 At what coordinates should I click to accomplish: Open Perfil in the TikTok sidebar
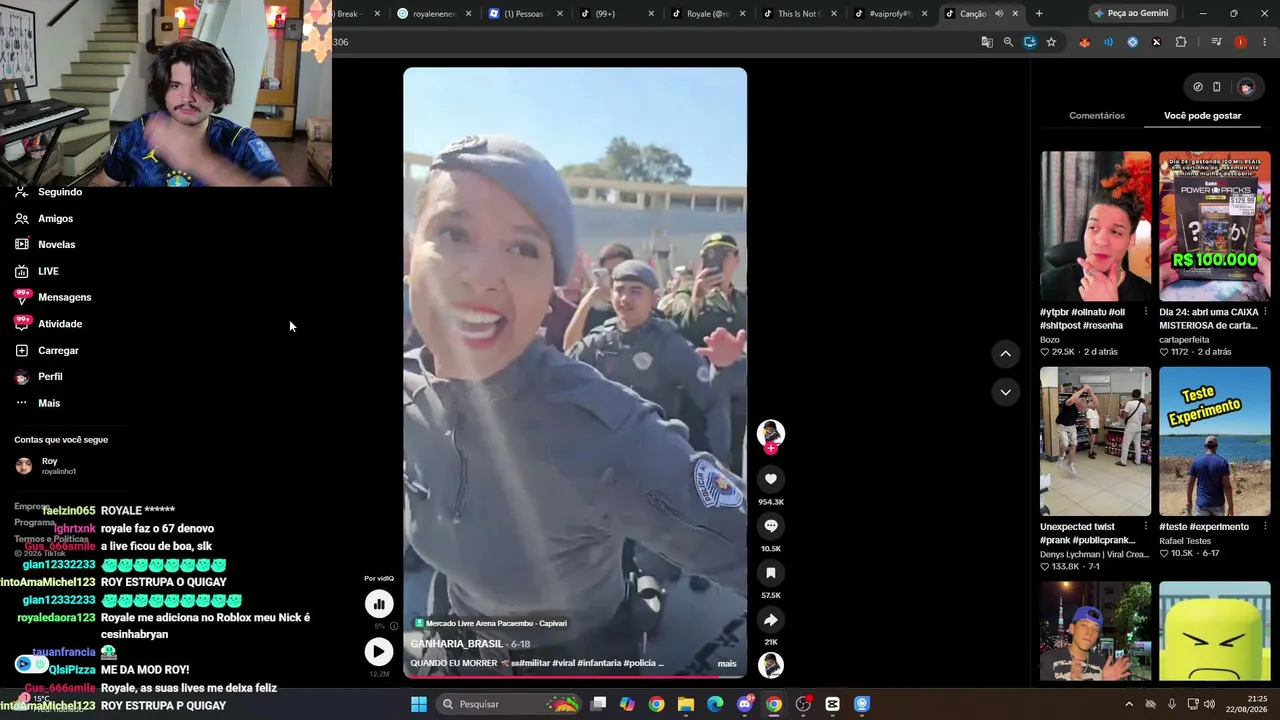pos(40,377)
